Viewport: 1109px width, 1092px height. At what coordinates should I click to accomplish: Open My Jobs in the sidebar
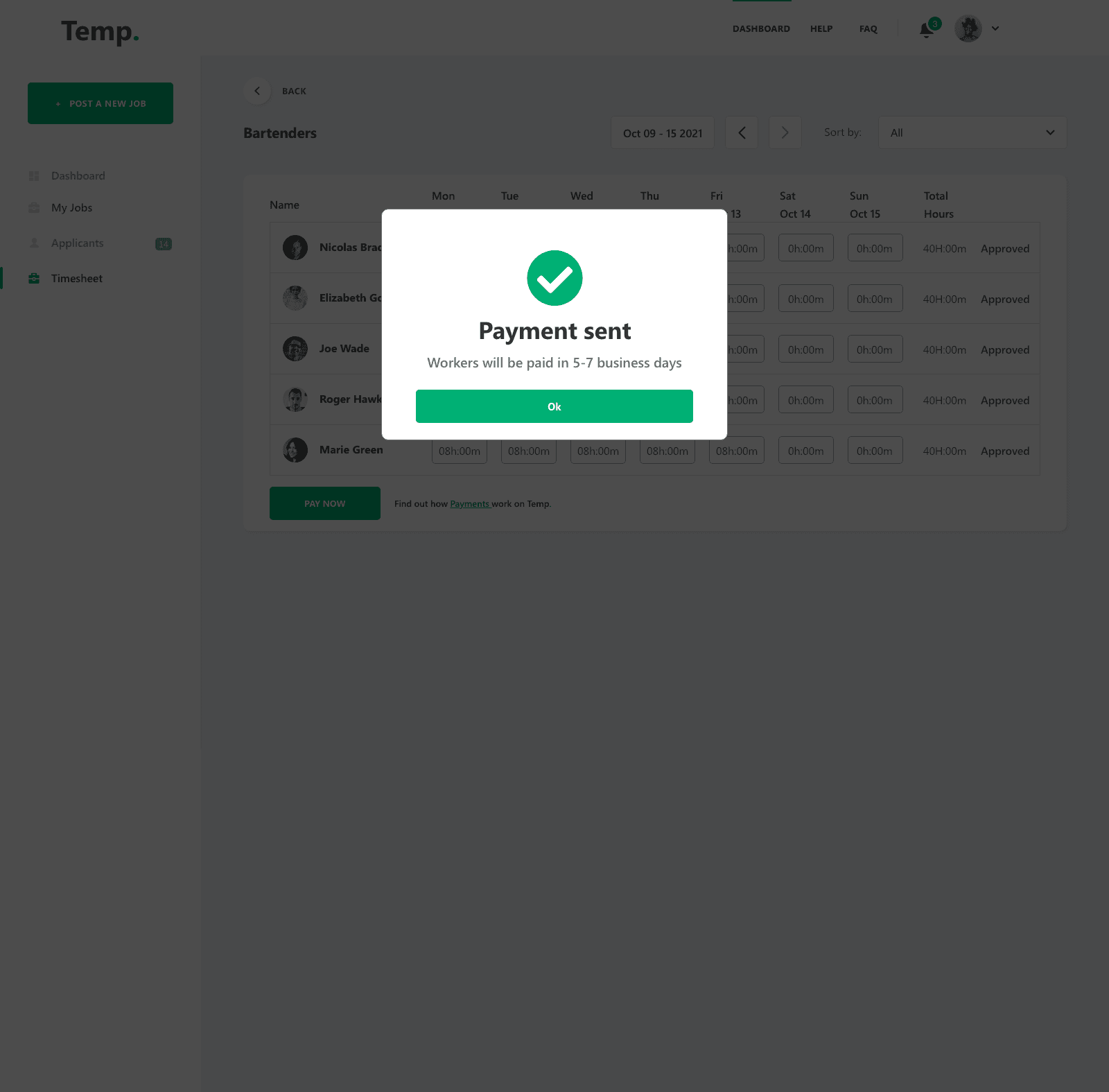(71, 207)
